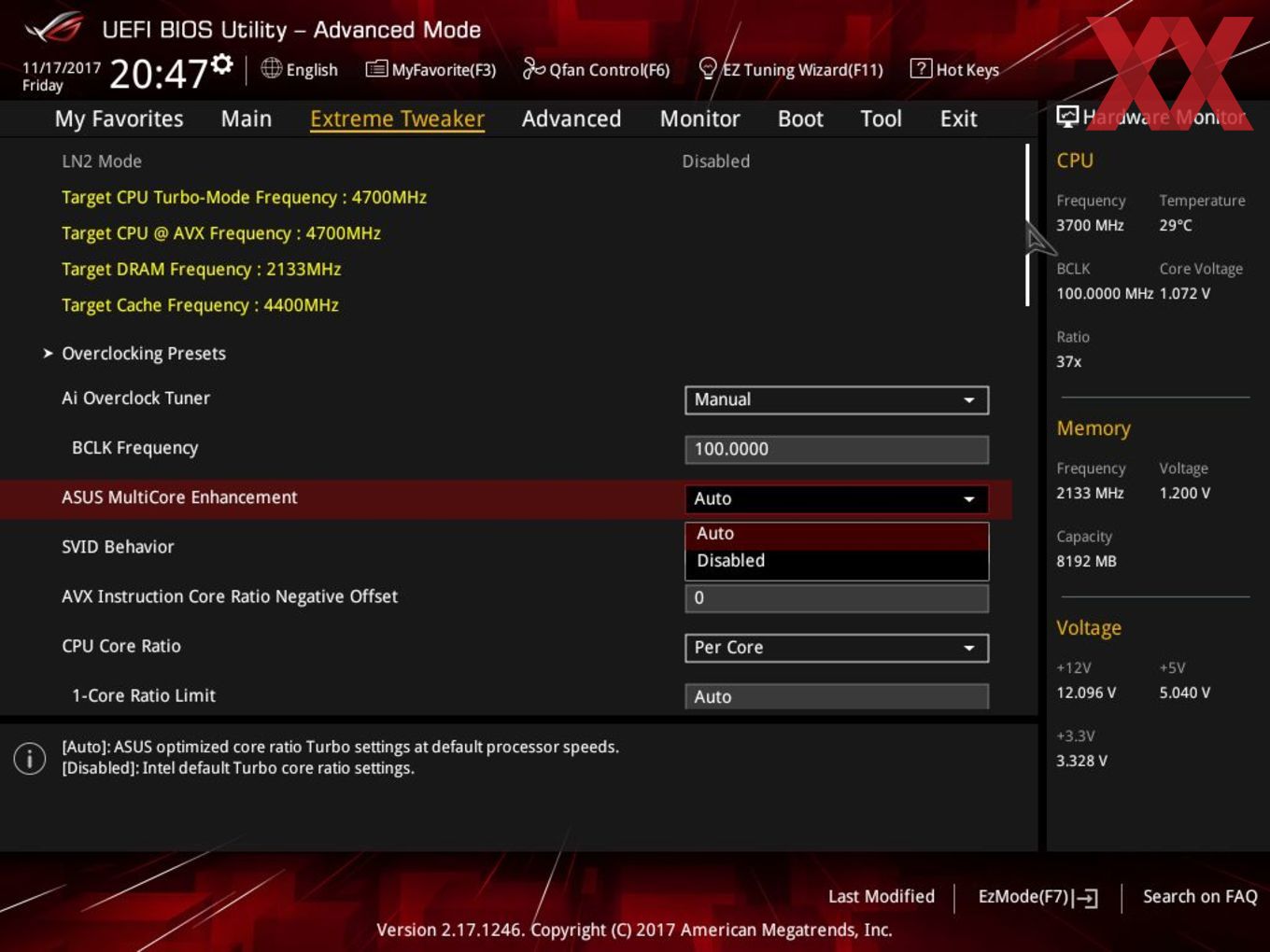Image resolution: width=1270 pixels, height=952 pixels.
Task: Choose Disabled in the dropdown list
Action: tap(837, 561)
